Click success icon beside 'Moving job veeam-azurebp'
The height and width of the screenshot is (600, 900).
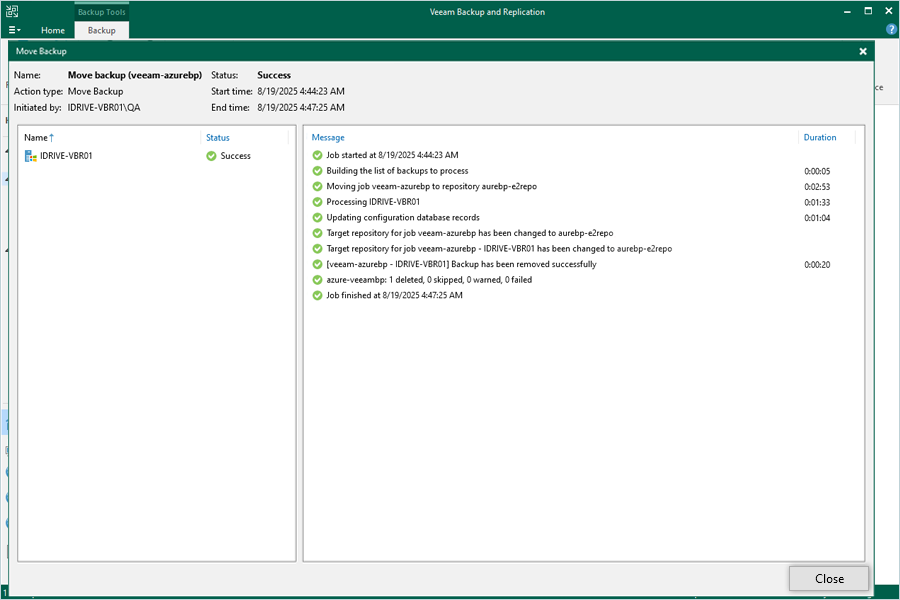pyautogui.click(x=317, y=186)
